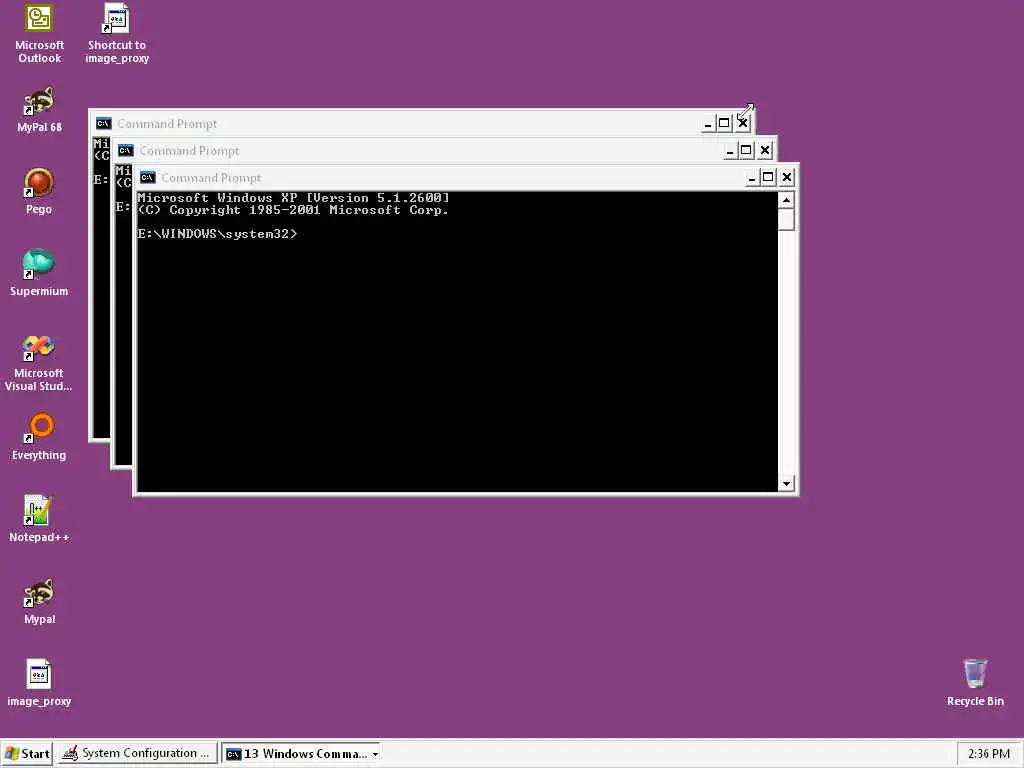Viewport: 1024px width, 768px height.
Task: Select the Shortcut to image_proxy icon
Action: pyautogui.click(x=117, y=33)
